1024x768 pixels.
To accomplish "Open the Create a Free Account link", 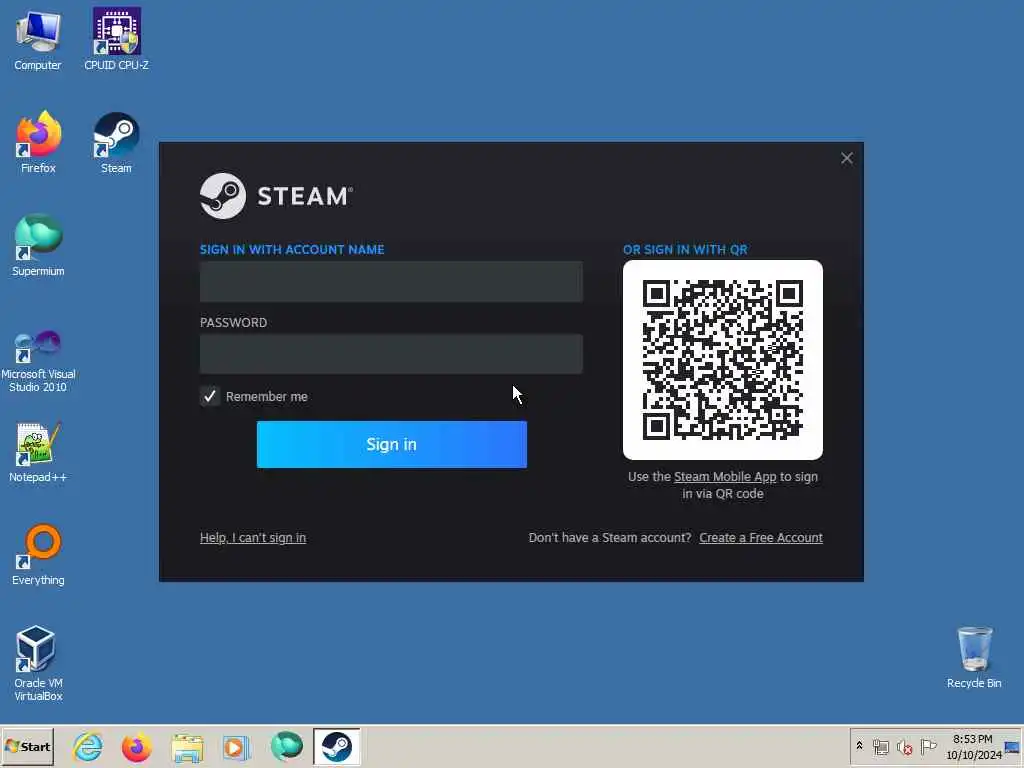I will 761,537.
